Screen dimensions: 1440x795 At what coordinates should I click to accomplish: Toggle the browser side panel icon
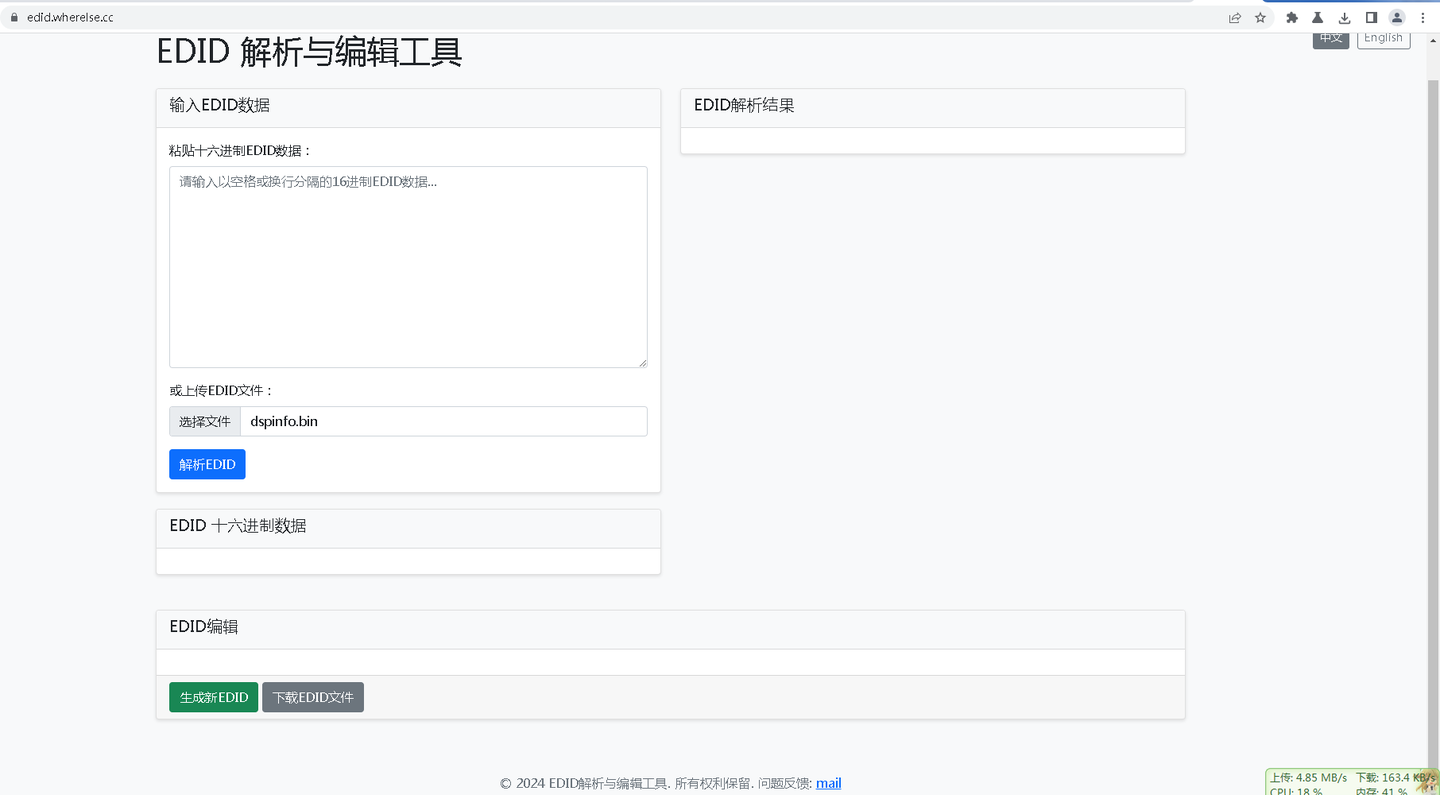point(1371,18)
